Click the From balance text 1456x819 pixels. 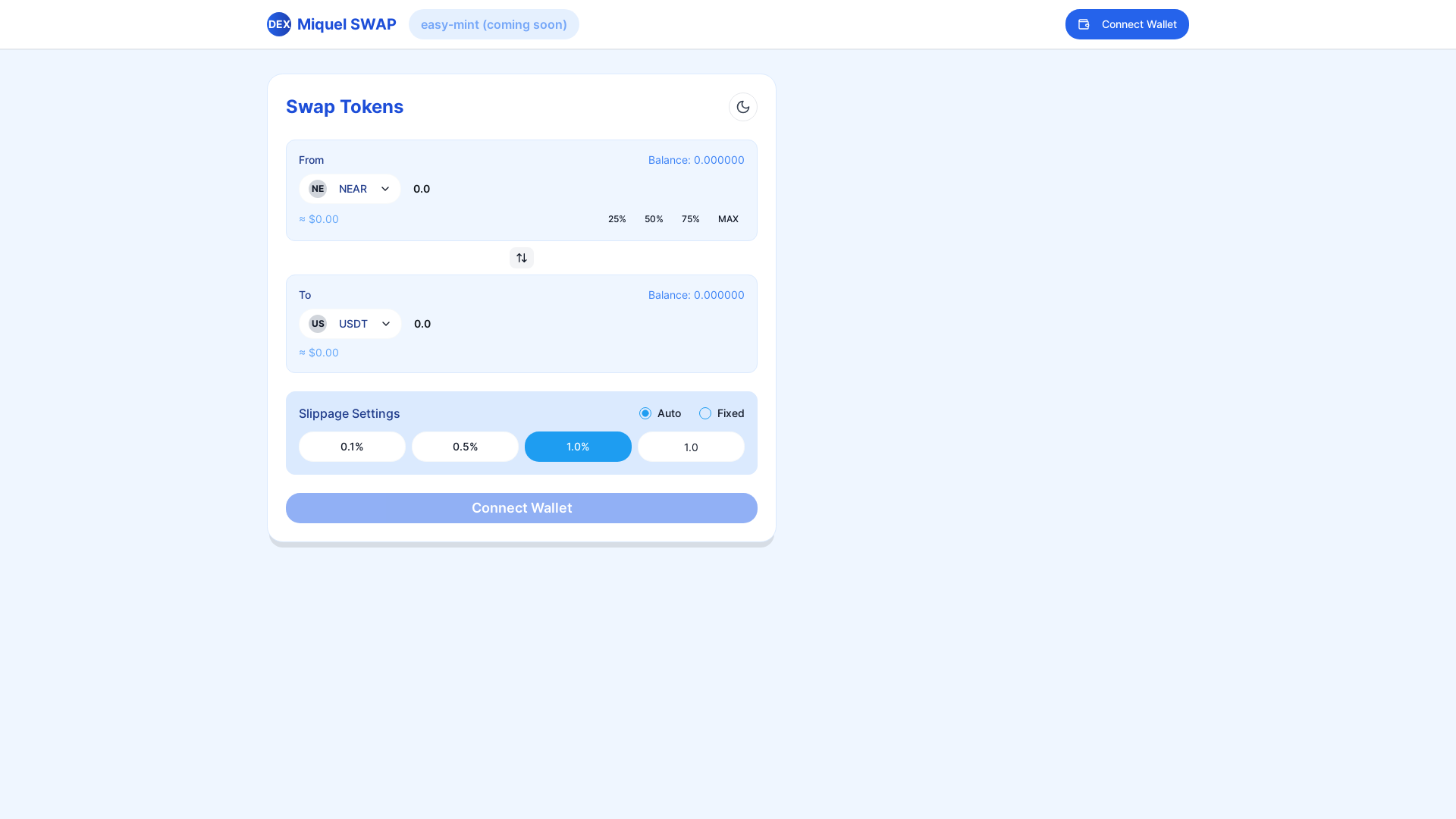[x=696, y=160]
